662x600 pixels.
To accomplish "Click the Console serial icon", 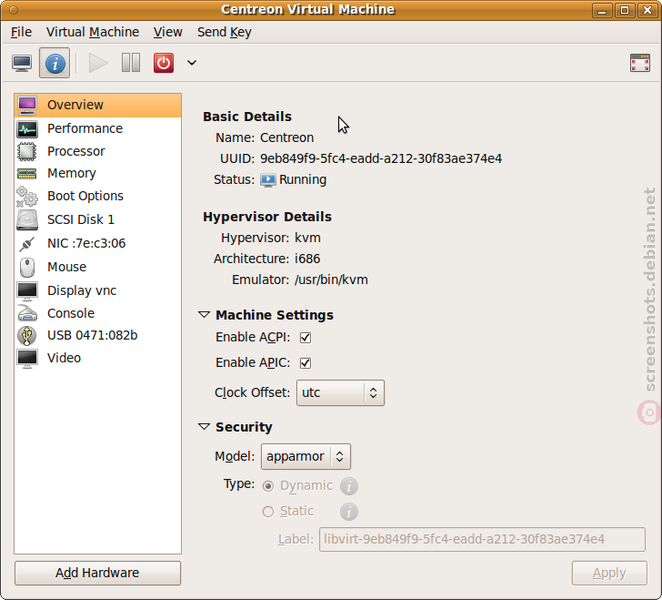I will pyautogui.click(x=27, y=313).
